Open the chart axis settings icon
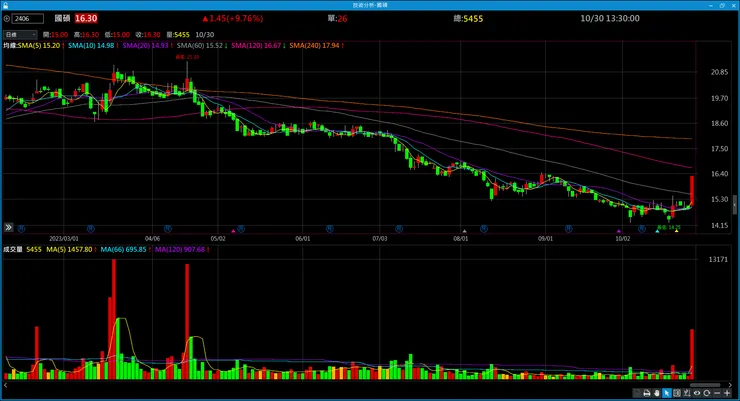Image resolution: width=740 pixels, height=401 pixels. 687,393
